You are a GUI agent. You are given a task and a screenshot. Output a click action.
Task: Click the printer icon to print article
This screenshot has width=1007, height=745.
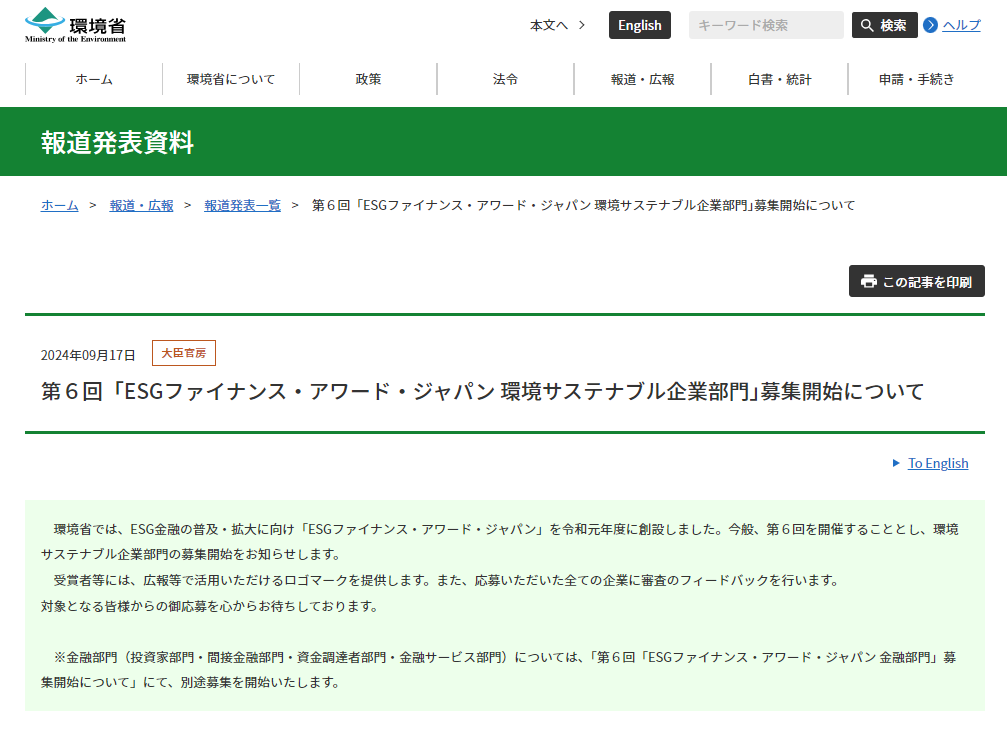(x=867, y=281)
